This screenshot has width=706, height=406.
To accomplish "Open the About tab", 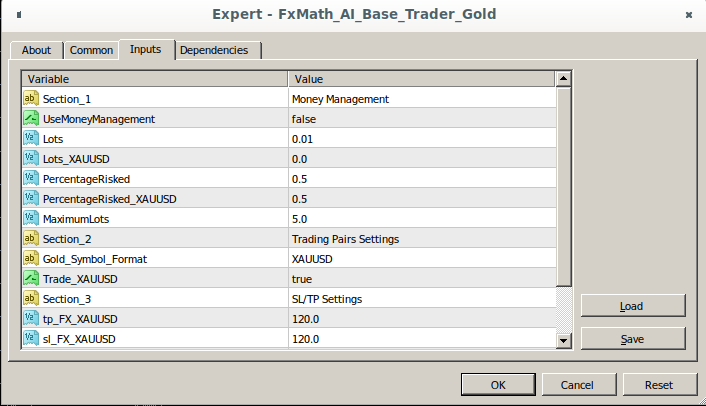I will (x=36, y=50).
